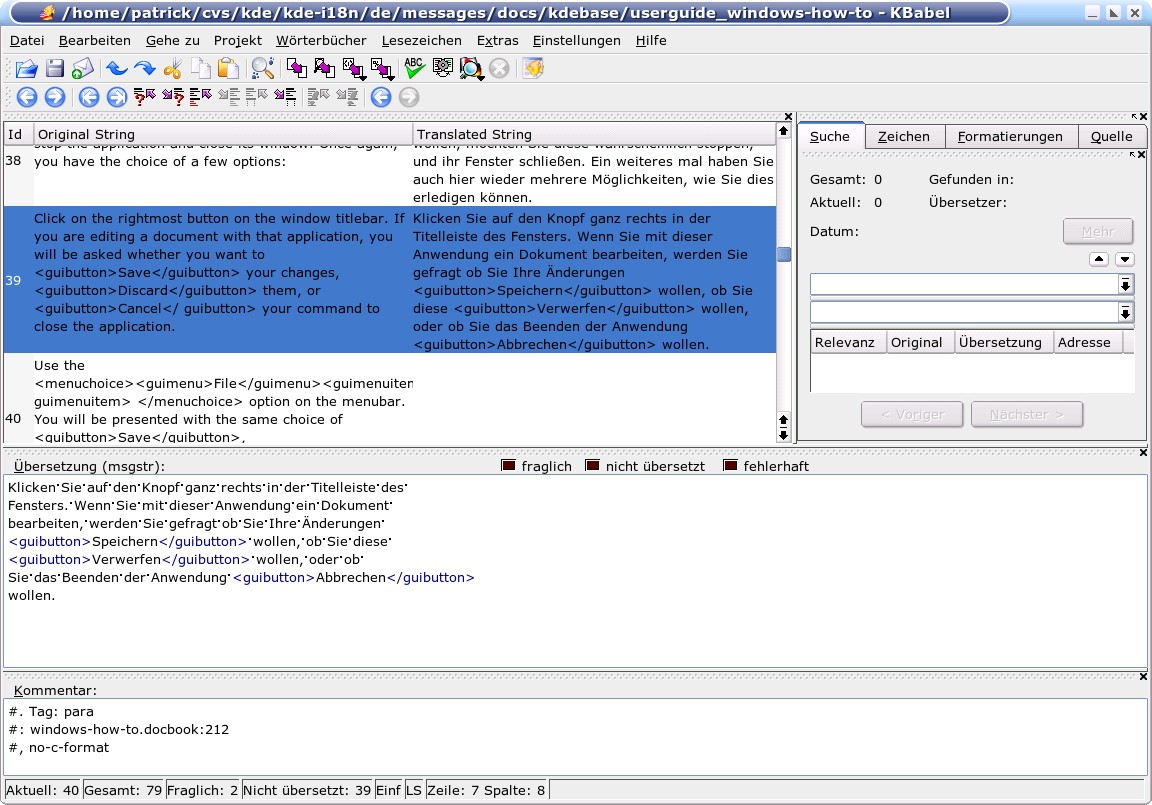This screenshot has width=1152, height=805.
Task: Open the insert argument (%) dropdown icon
Action: coord(382,69)
